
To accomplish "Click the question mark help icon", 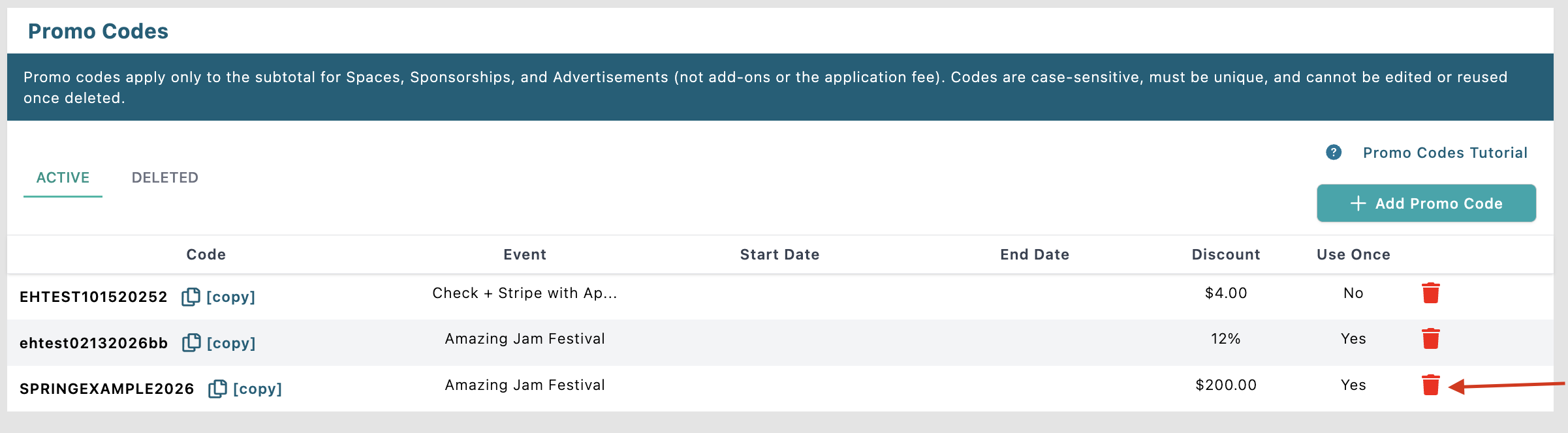I will (1334, 153).
